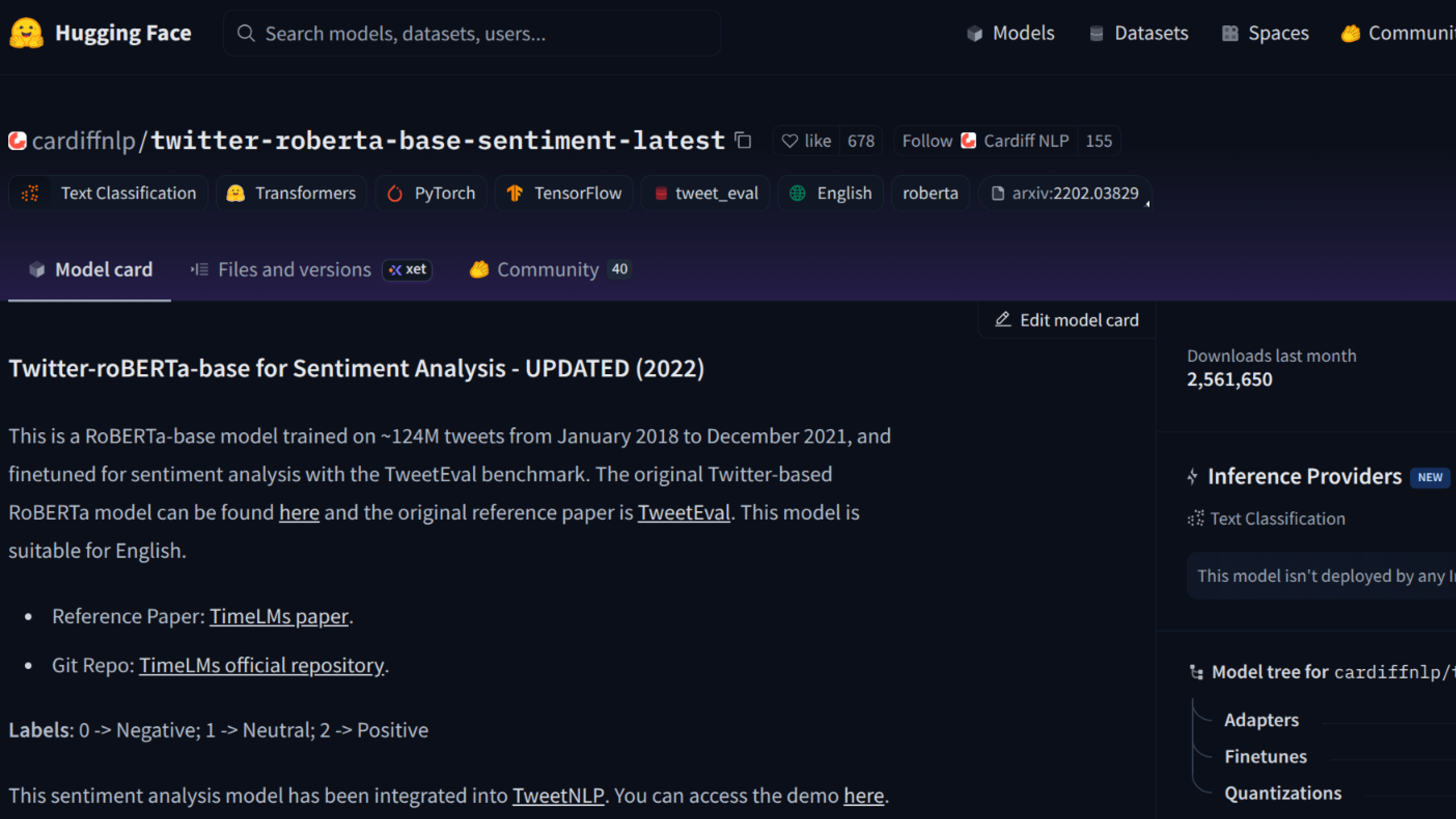Open TimeLMs official repository link
1456x819 pixels.
pyautogui.click(x=262, y=665)
